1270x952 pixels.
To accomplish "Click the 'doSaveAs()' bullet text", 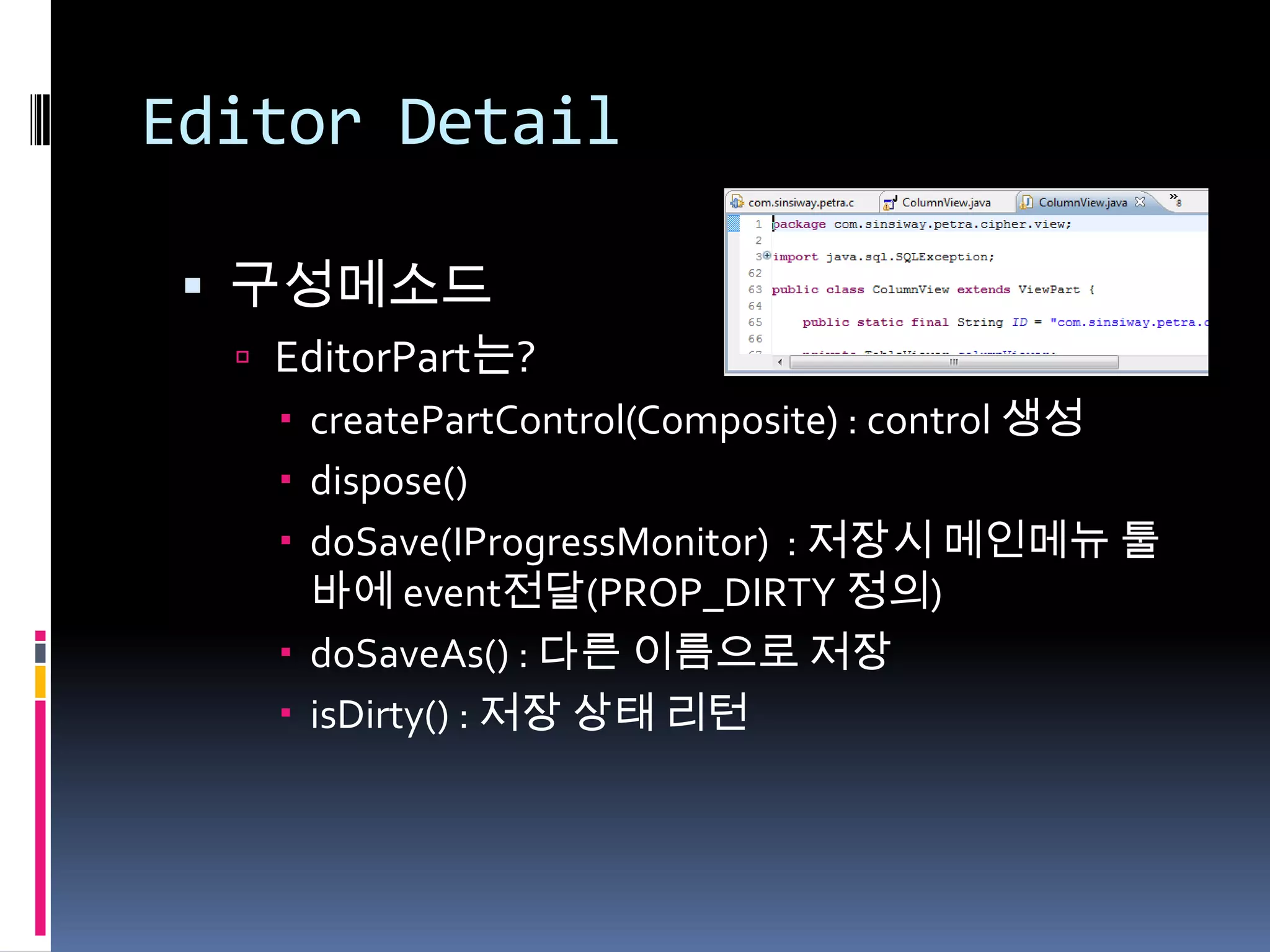I will coord(600,653).
